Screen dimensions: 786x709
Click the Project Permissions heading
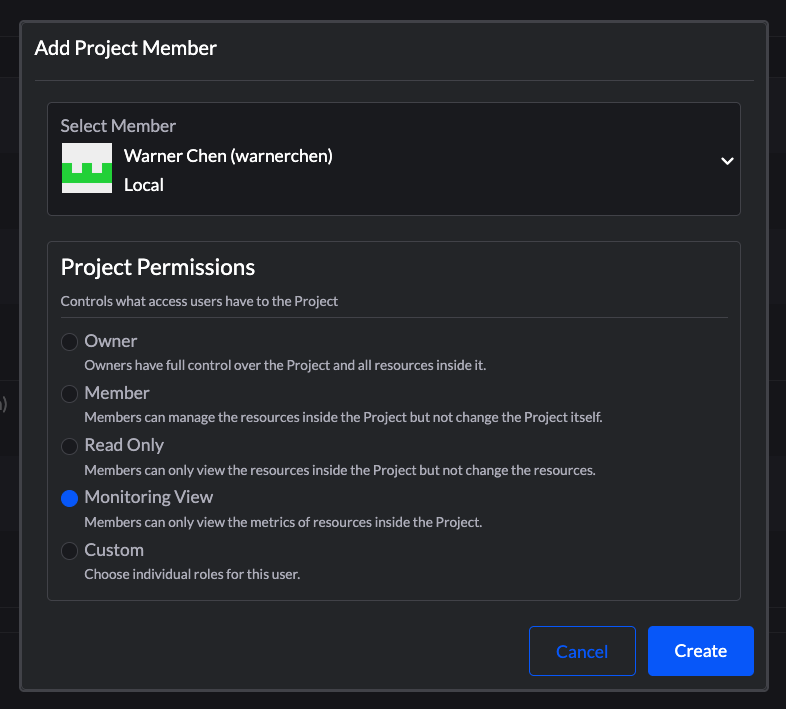pos(158,268)
